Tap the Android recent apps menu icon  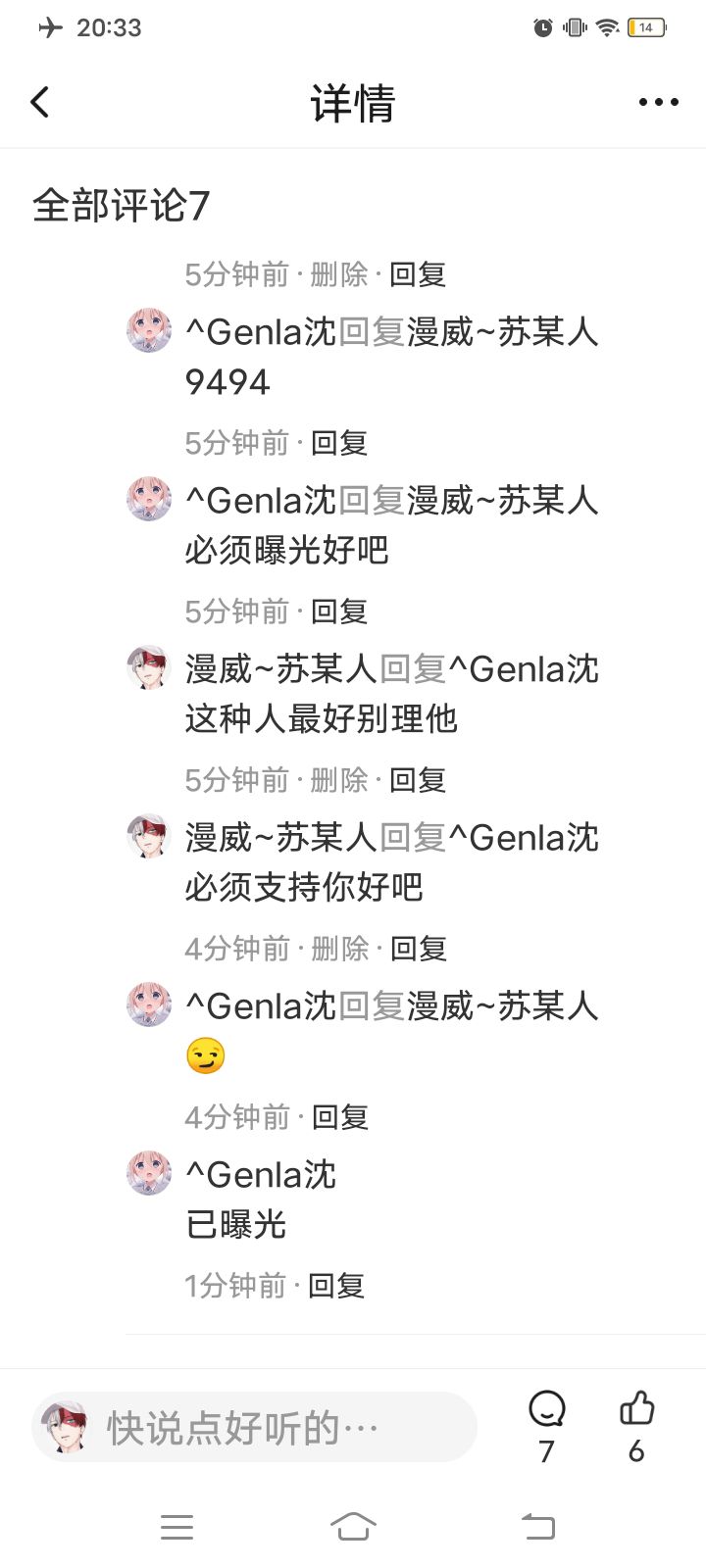(176, 1526)
